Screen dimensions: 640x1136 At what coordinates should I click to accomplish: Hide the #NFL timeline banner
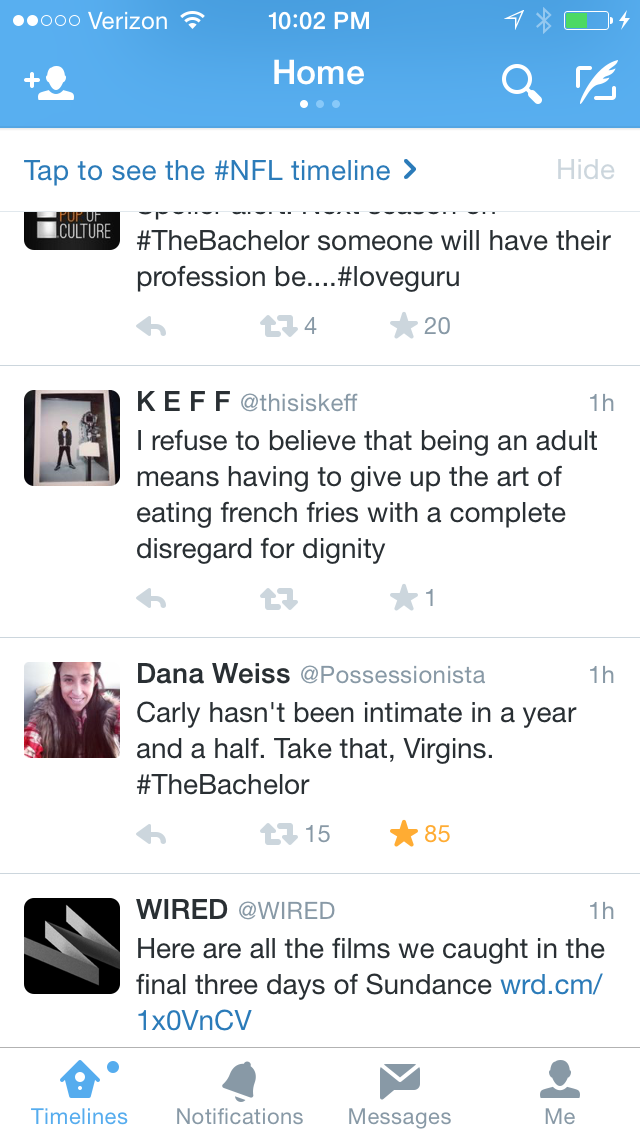coord(585,170)
